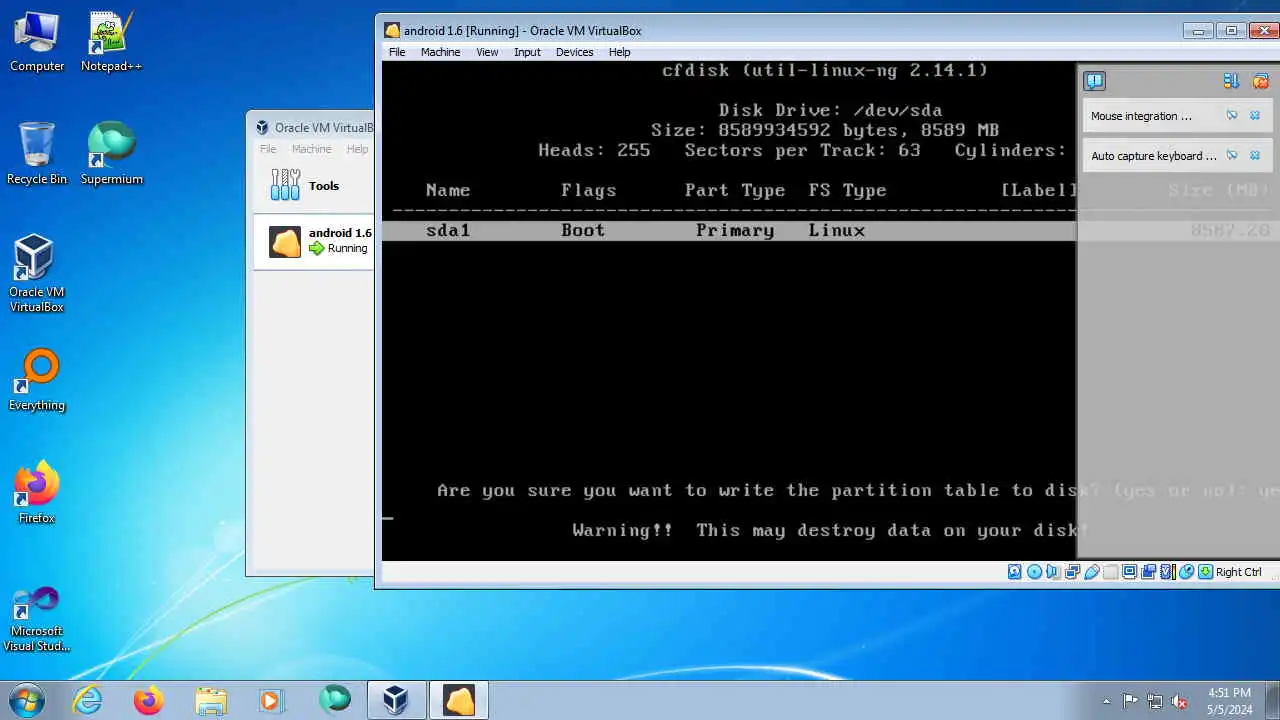The image size is (1280, 720).
Task: Open the taskbar clock showing 4:51 PM
Action: pos(1229,700)
